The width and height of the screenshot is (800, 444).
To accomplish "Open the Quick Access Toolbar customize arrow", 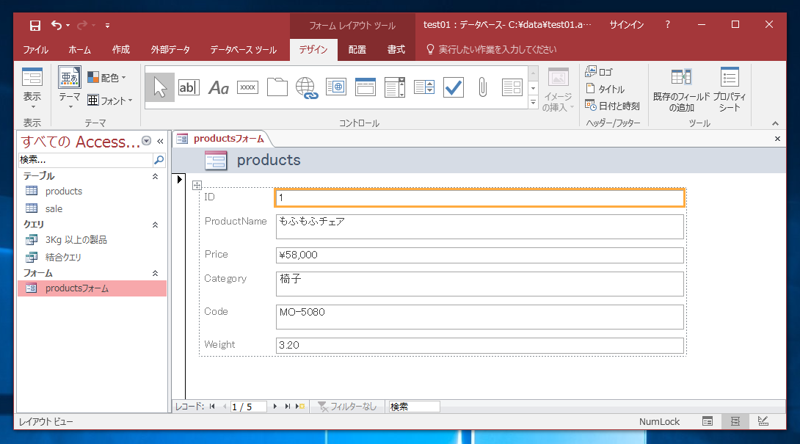I will tap(107, 25).
